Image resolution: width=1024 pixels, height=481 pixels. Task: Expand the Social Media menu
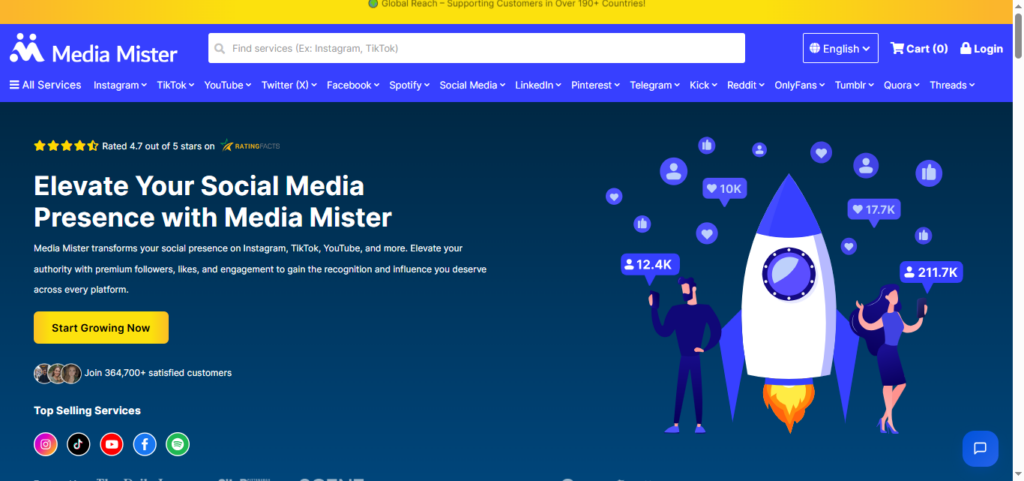click(472, 85)
